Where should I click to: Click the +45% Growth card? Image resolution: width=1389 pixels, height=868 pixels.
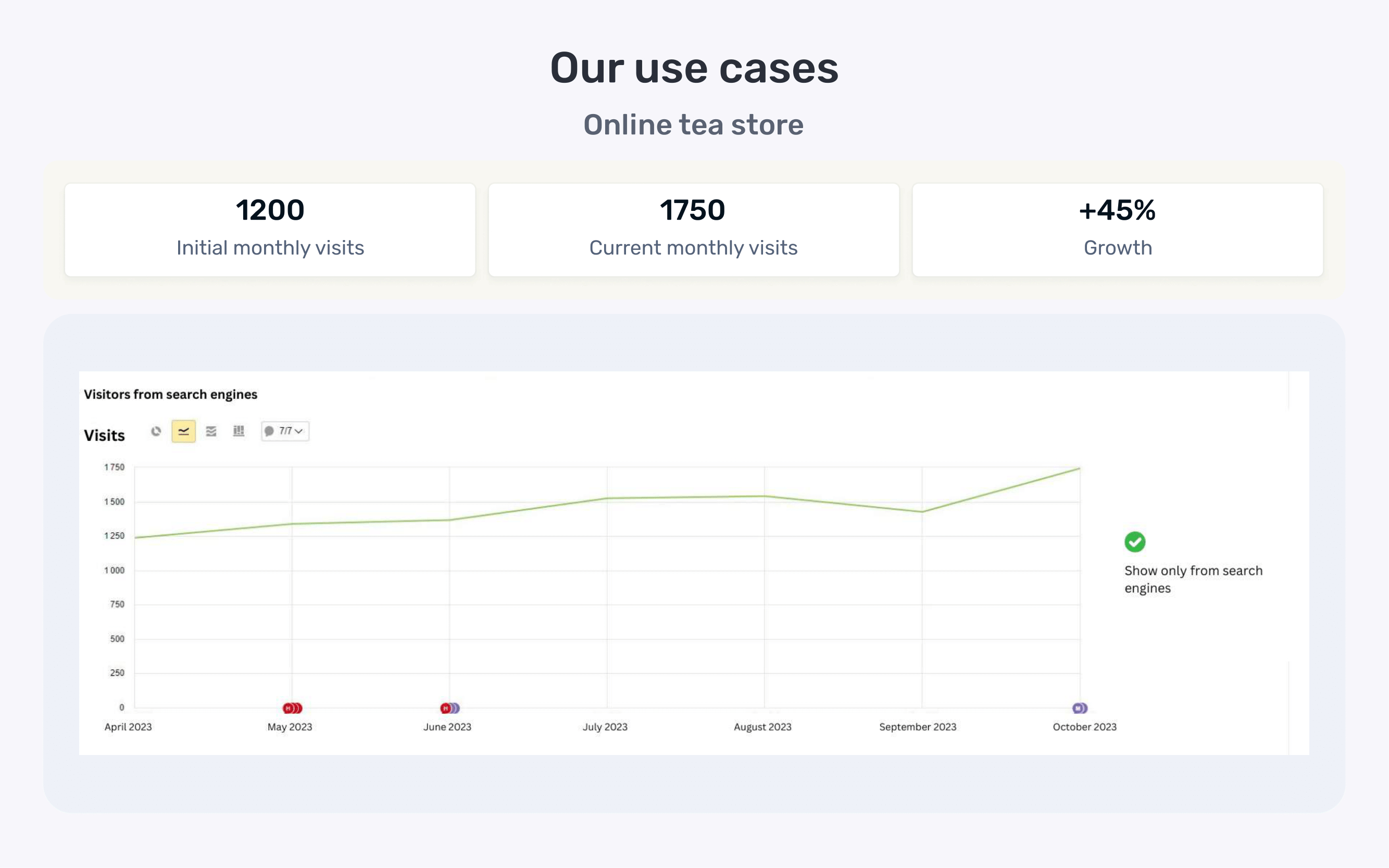point(1117,230)
